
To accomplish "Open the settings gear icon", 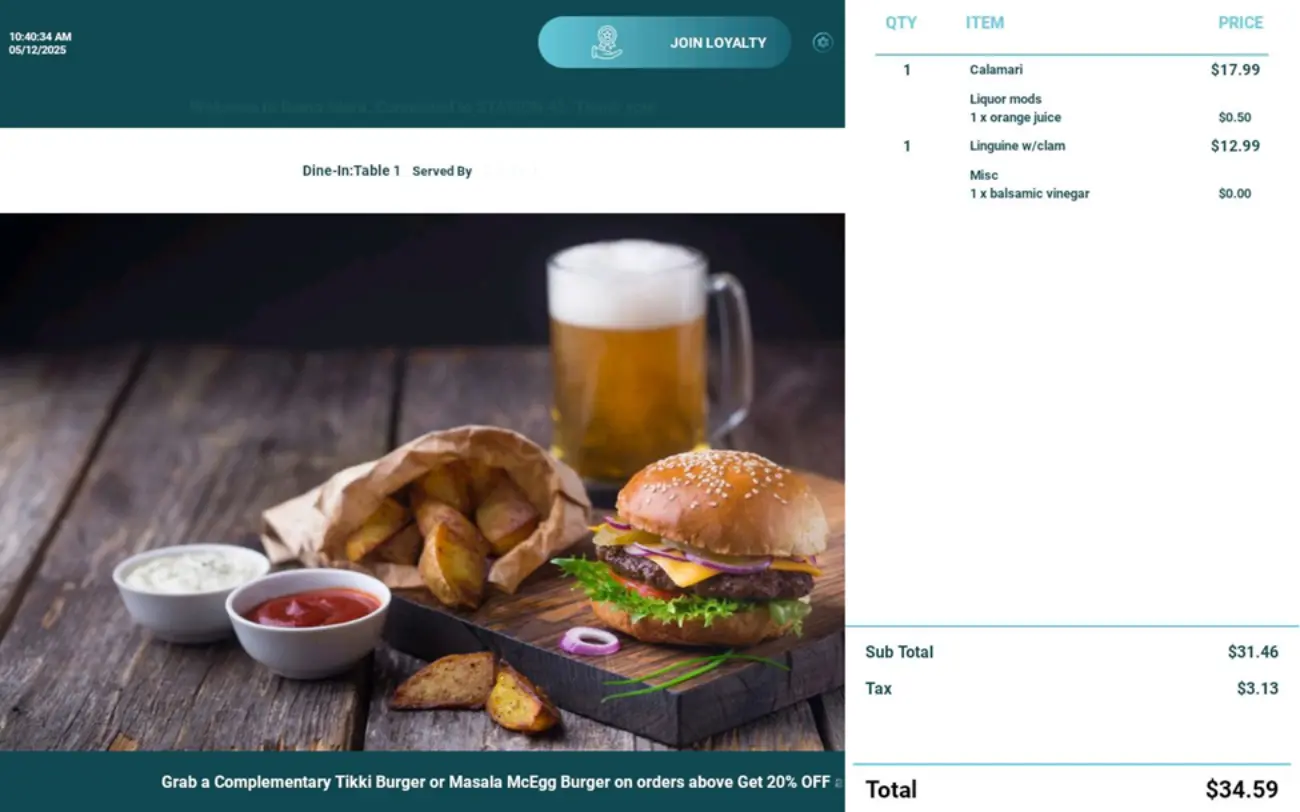I will tap(822, 42).
